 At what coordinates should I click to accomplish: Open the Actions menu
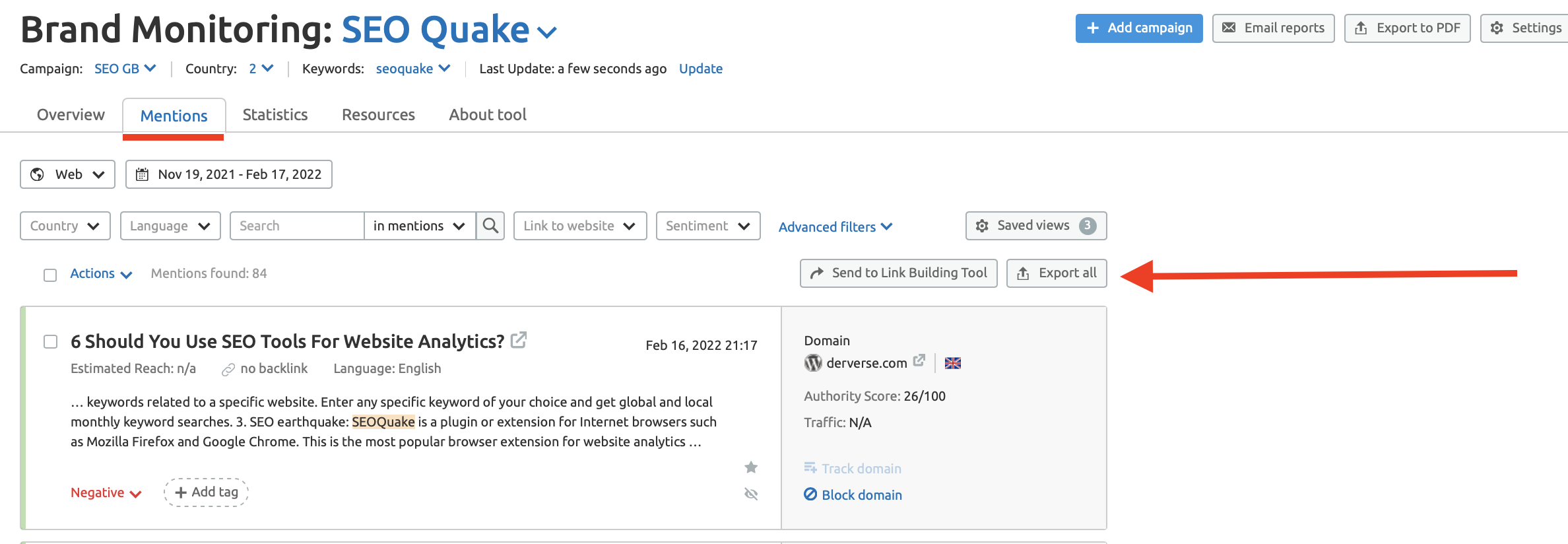click(101, 273)
